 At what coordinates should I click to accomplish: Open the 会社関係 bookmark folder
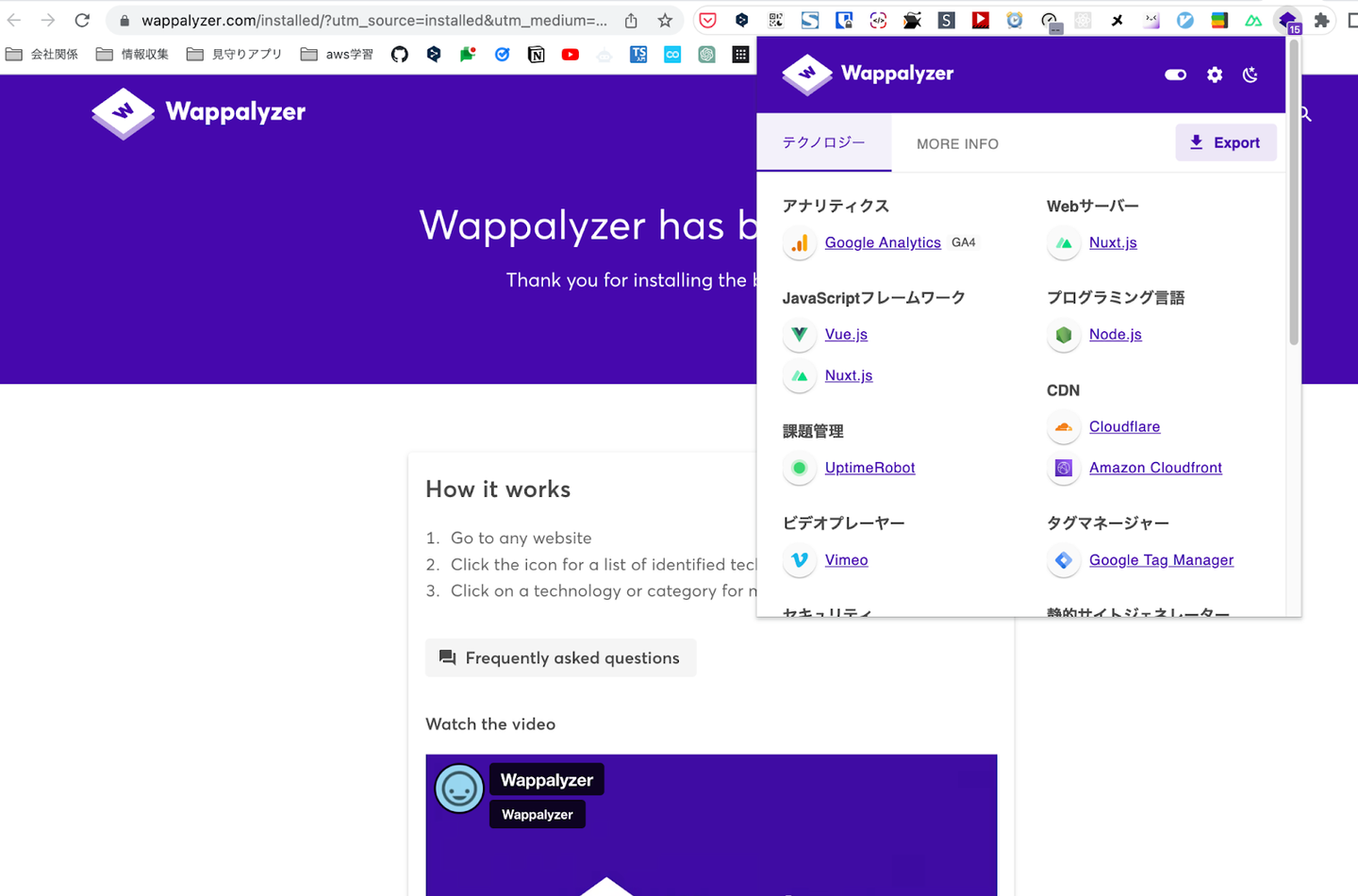[42, 55]
